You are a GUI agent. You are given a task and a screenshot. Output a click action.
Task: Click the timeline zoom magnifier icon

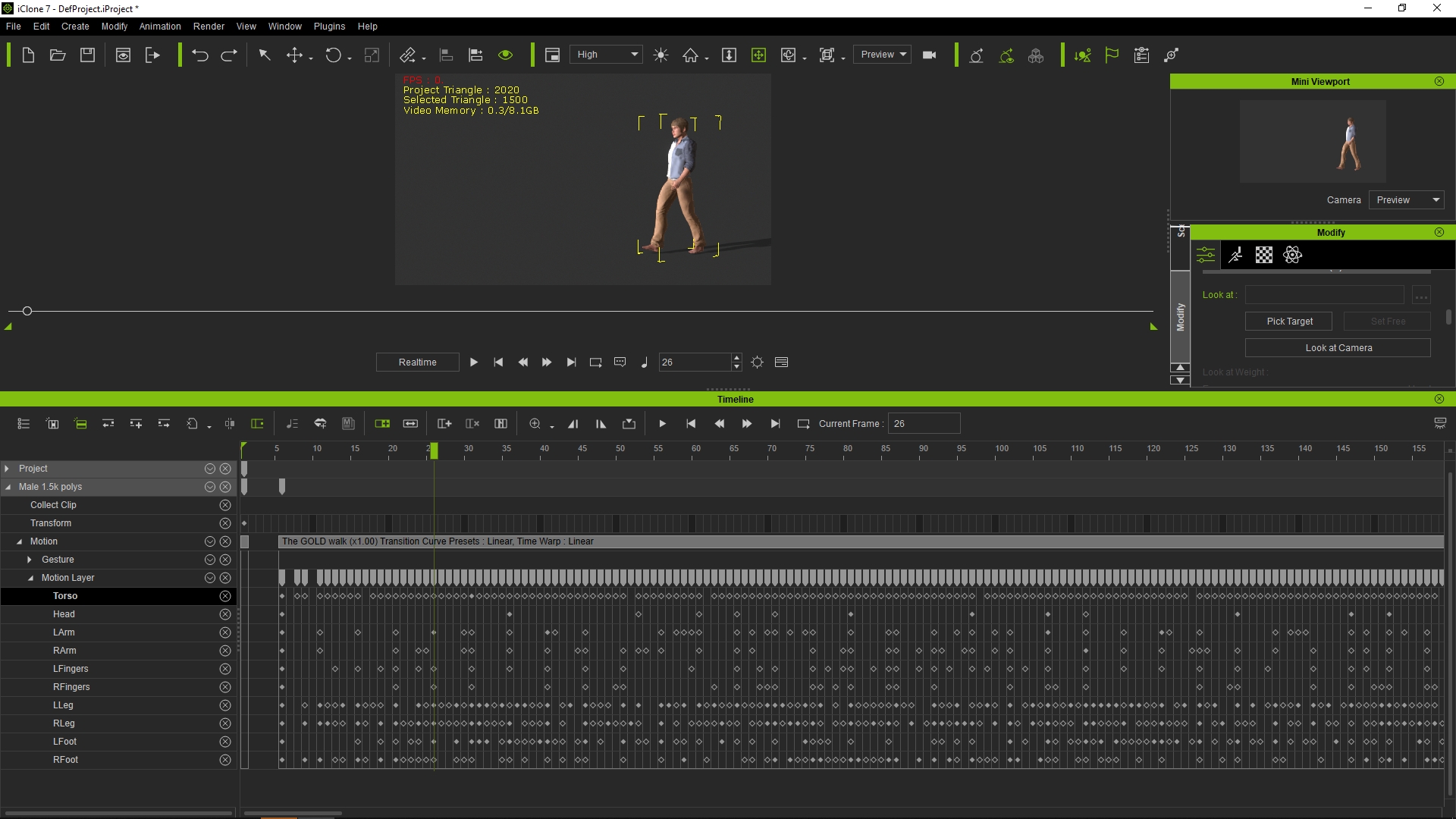click(x=535, y=424)
